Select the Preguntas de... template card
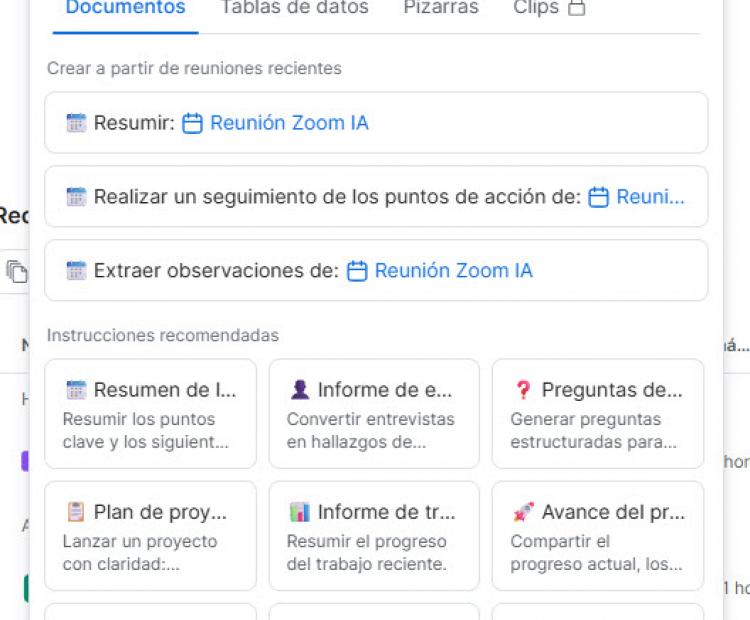Image resolution: width=750 pixels, height=620 pixels. pyautogui.click(x=598, y=413)
